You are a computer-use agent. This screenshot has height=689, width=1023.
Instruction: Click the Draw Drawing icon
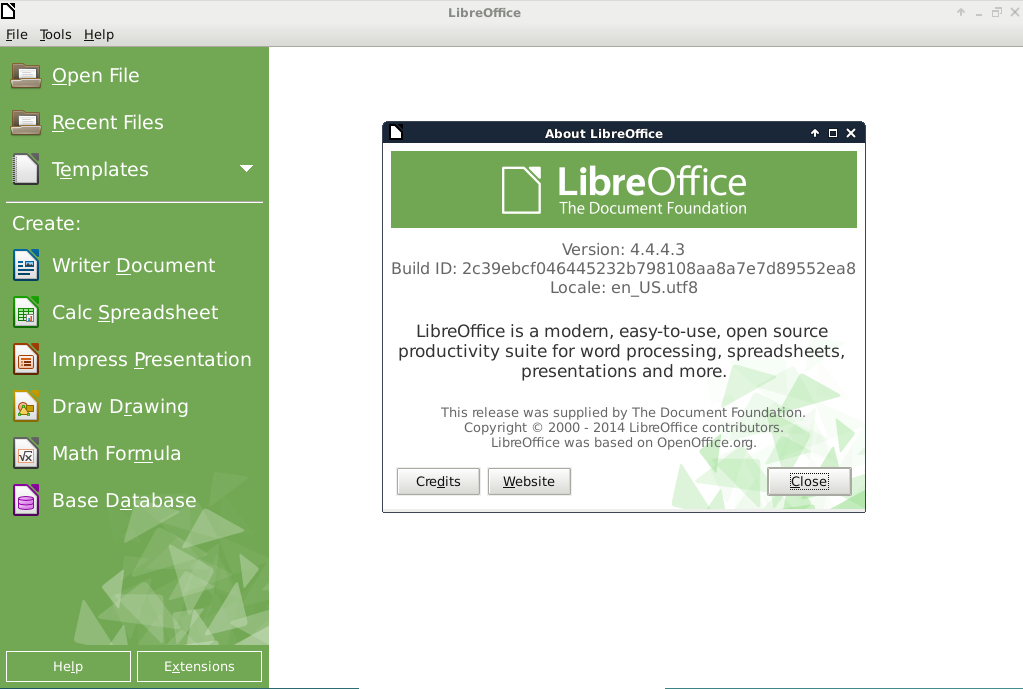click(x=26, y=406)
